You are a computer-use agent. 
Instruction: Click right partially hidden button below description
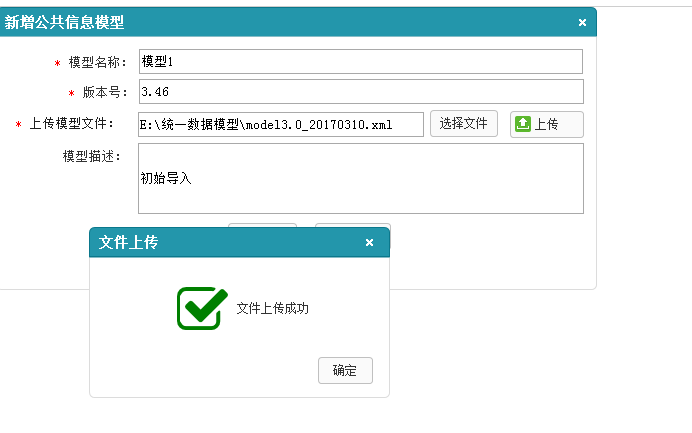coord(352,225)
